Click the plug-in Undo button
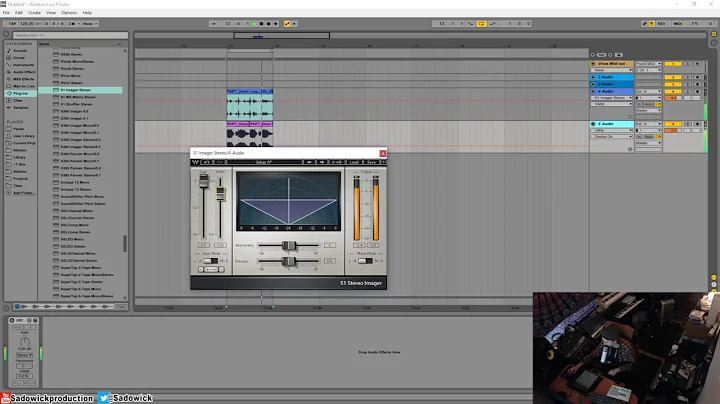Viewport: 720px width, 404px height. 207,162
